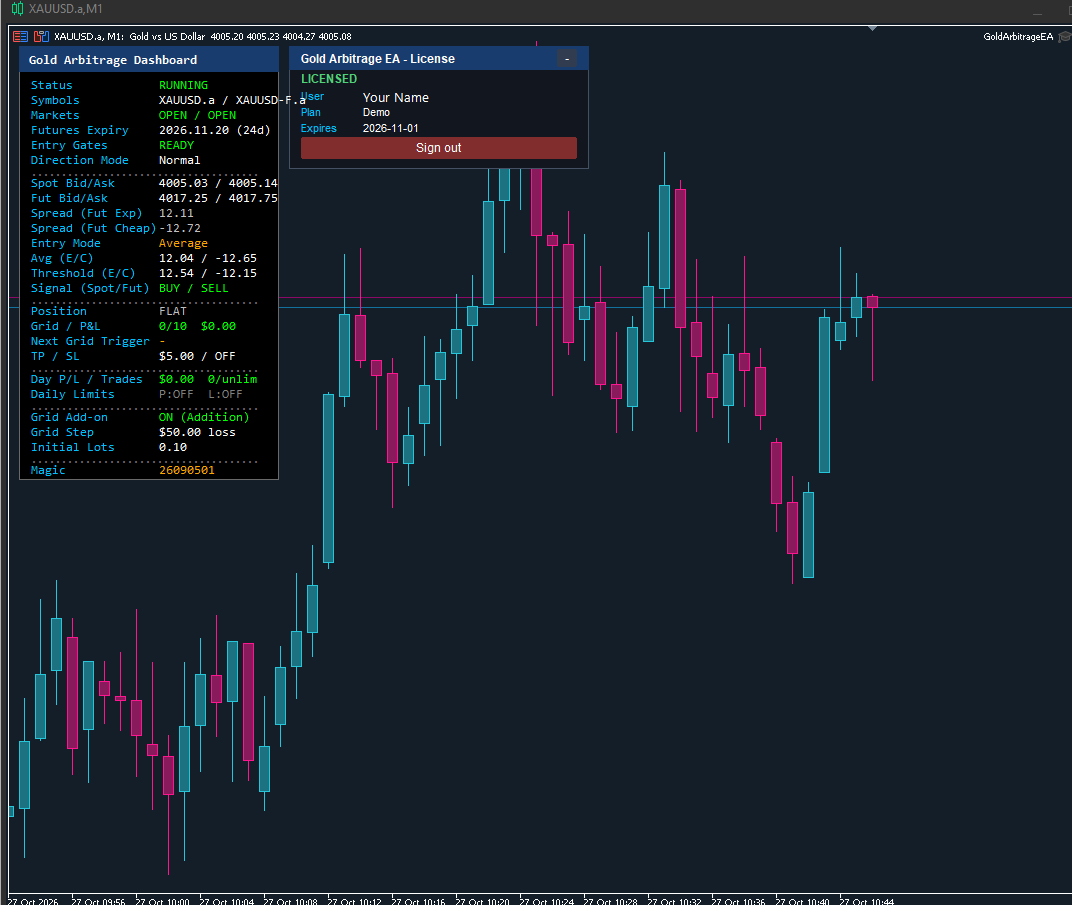Click the candlestick icon beside XAUUSD.a,M1 title
This screenshot has height=905, width=1072.
point(17,9)
